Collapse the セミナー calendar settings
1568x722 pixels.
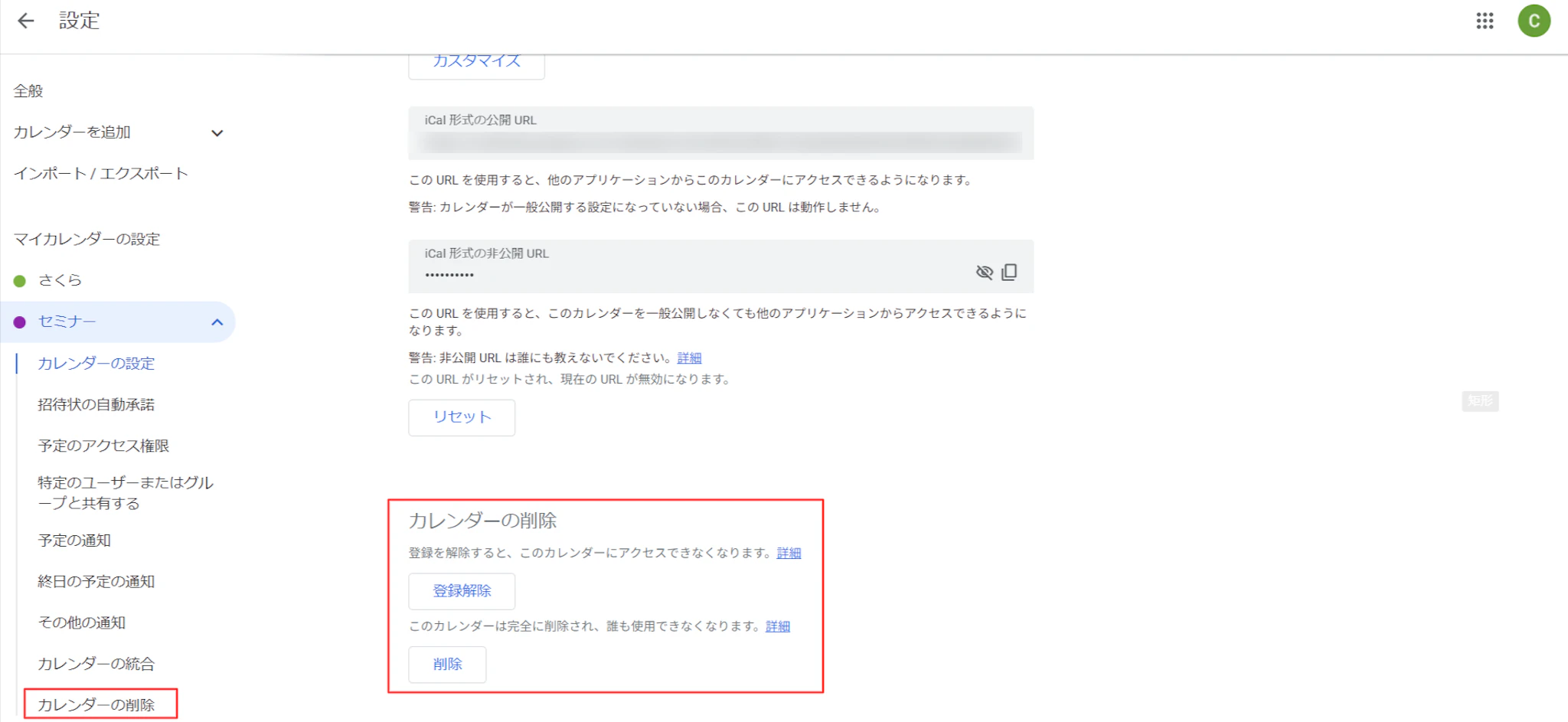[217, 322]
